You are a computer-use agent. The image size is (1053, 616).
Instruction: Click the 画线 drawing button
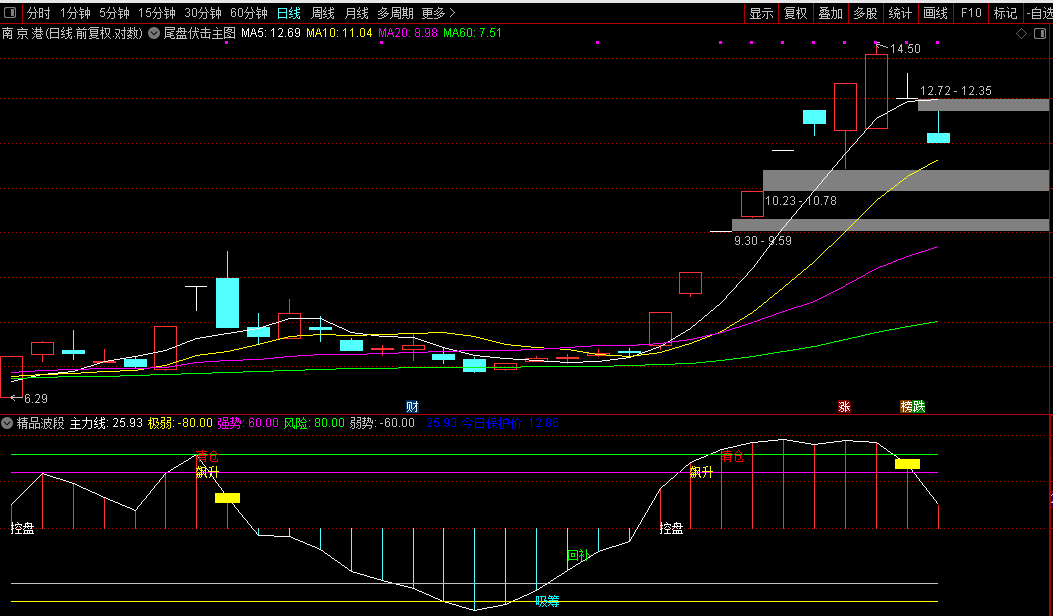[x=935, y=13]
